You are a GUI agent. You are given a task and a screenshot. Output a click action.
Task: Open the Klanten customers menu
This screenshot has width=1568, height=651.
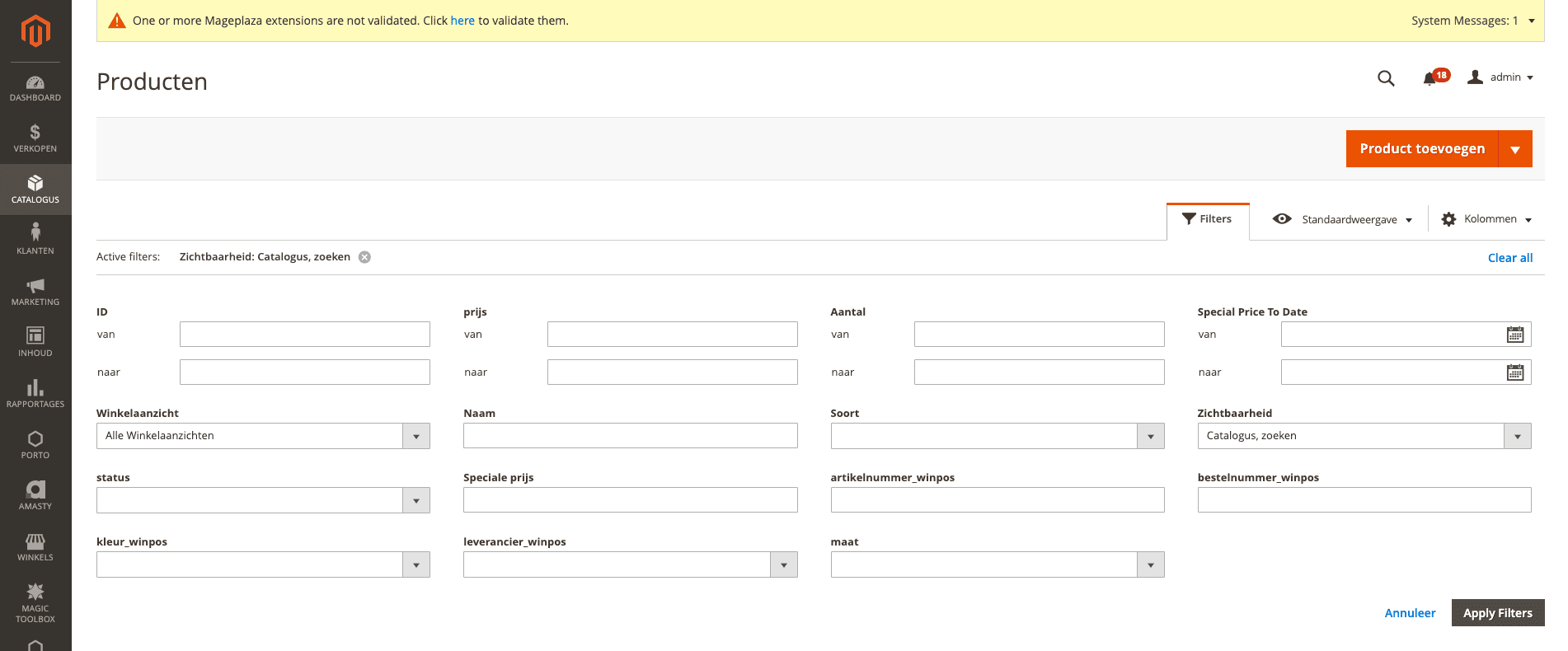pyautogui.click(x=35, y=240)
